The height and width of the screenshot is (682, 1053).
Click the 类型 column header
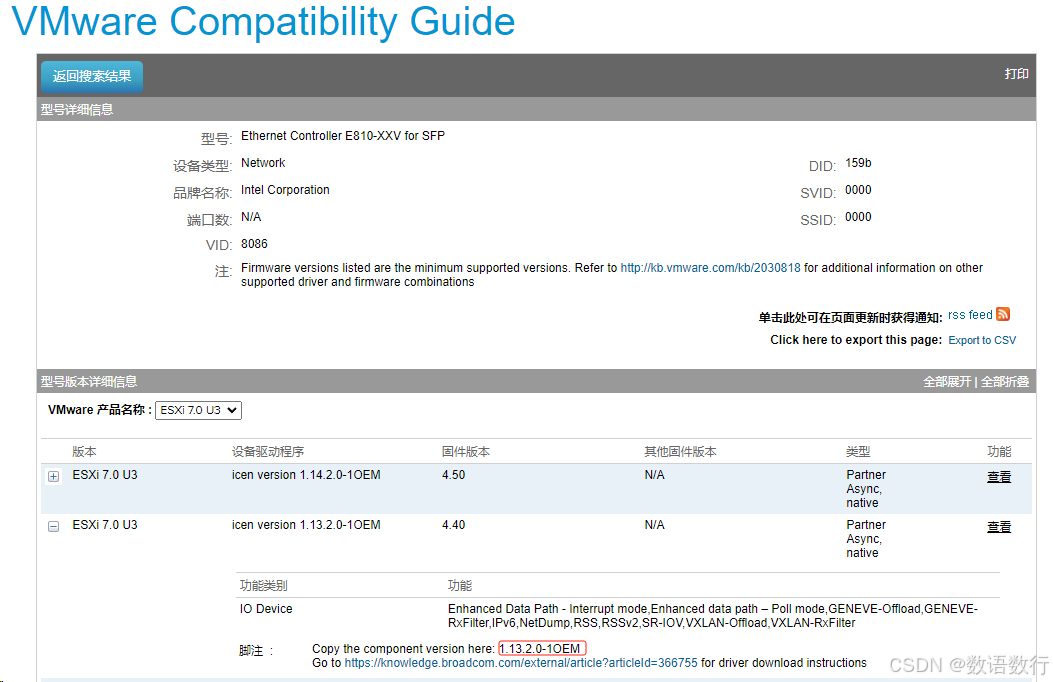tap(858, 452)
